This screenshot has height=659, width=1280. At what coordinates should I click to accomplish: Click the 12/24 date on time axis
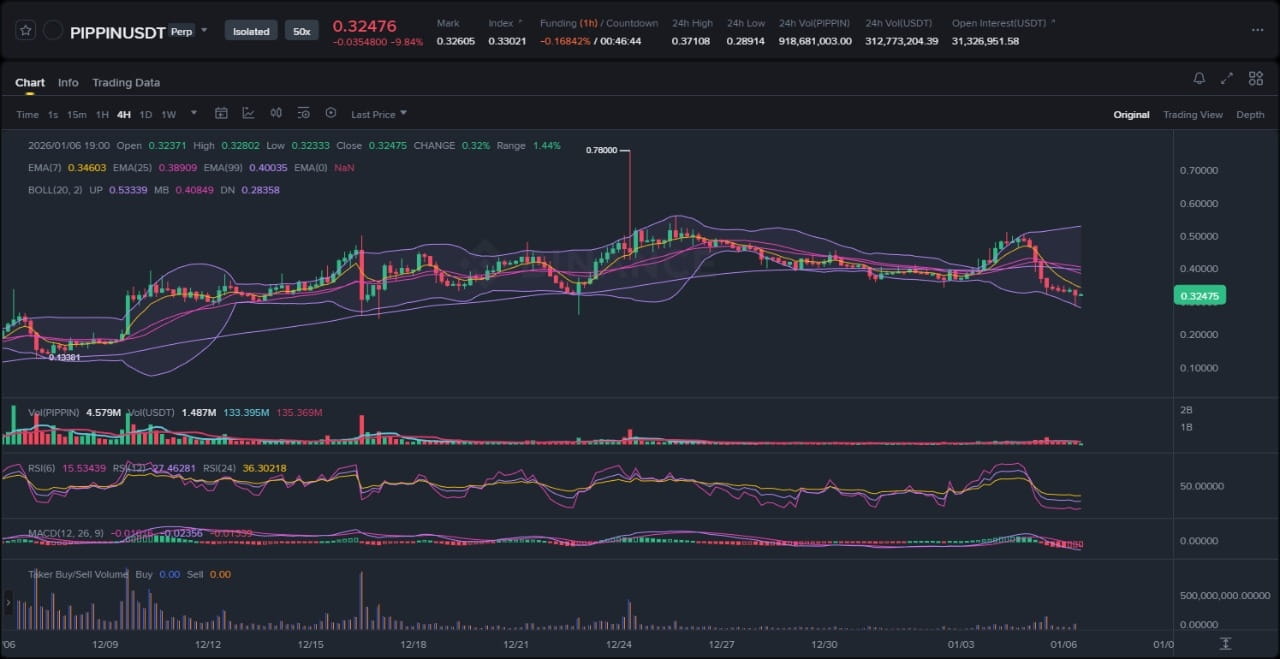pyautogui.click(x=618, y=645)
